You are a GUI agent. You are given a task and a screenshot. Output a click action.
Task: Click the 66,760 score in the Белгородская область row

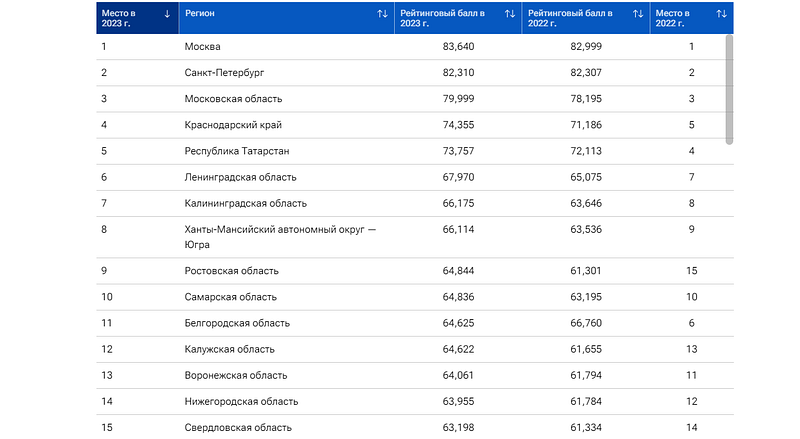coord(586,323)
